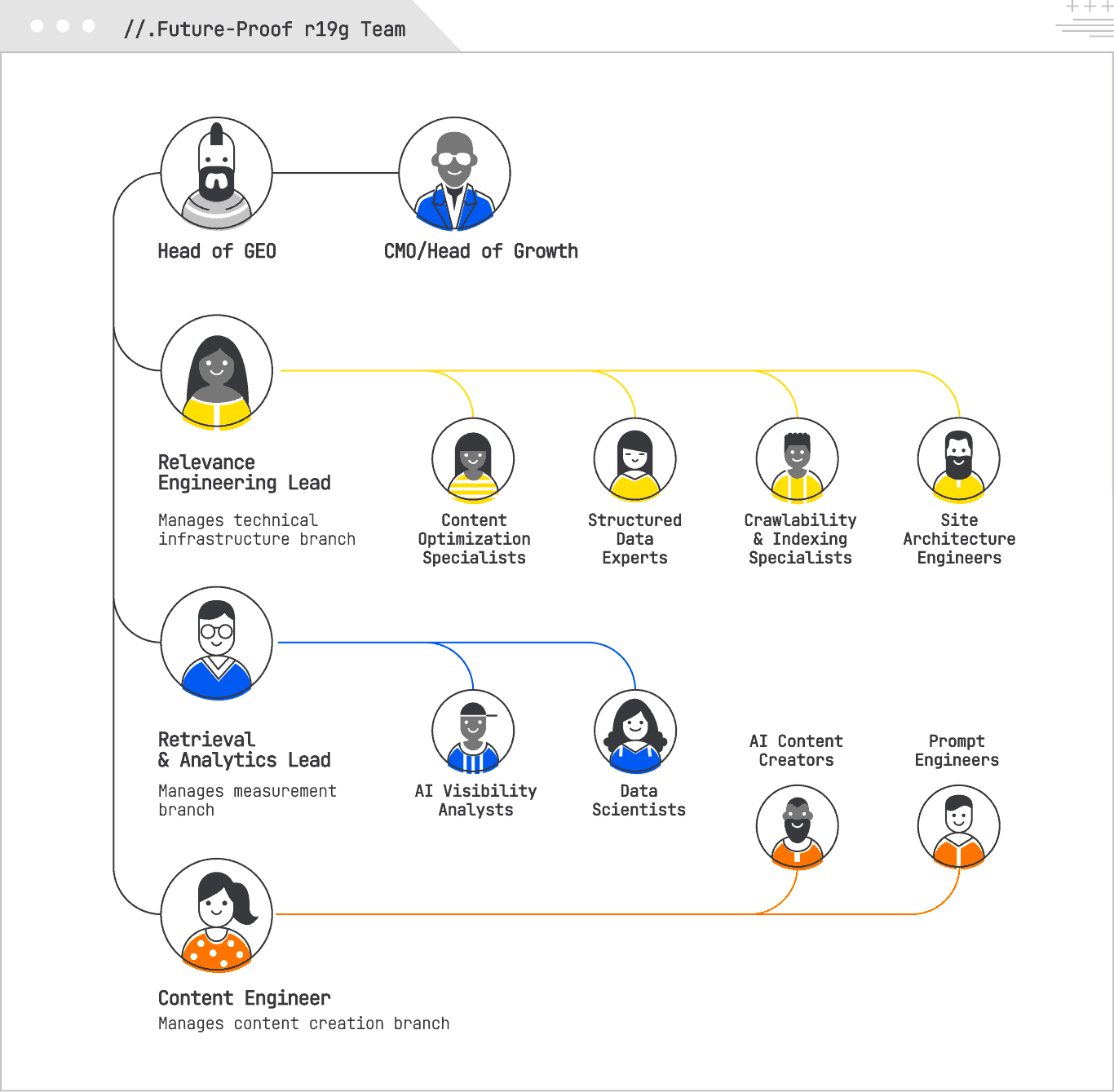Select the Crawlability & Indexing Specialists avatar
Screen dimensions: 1114x1092
tap(797, 460)
